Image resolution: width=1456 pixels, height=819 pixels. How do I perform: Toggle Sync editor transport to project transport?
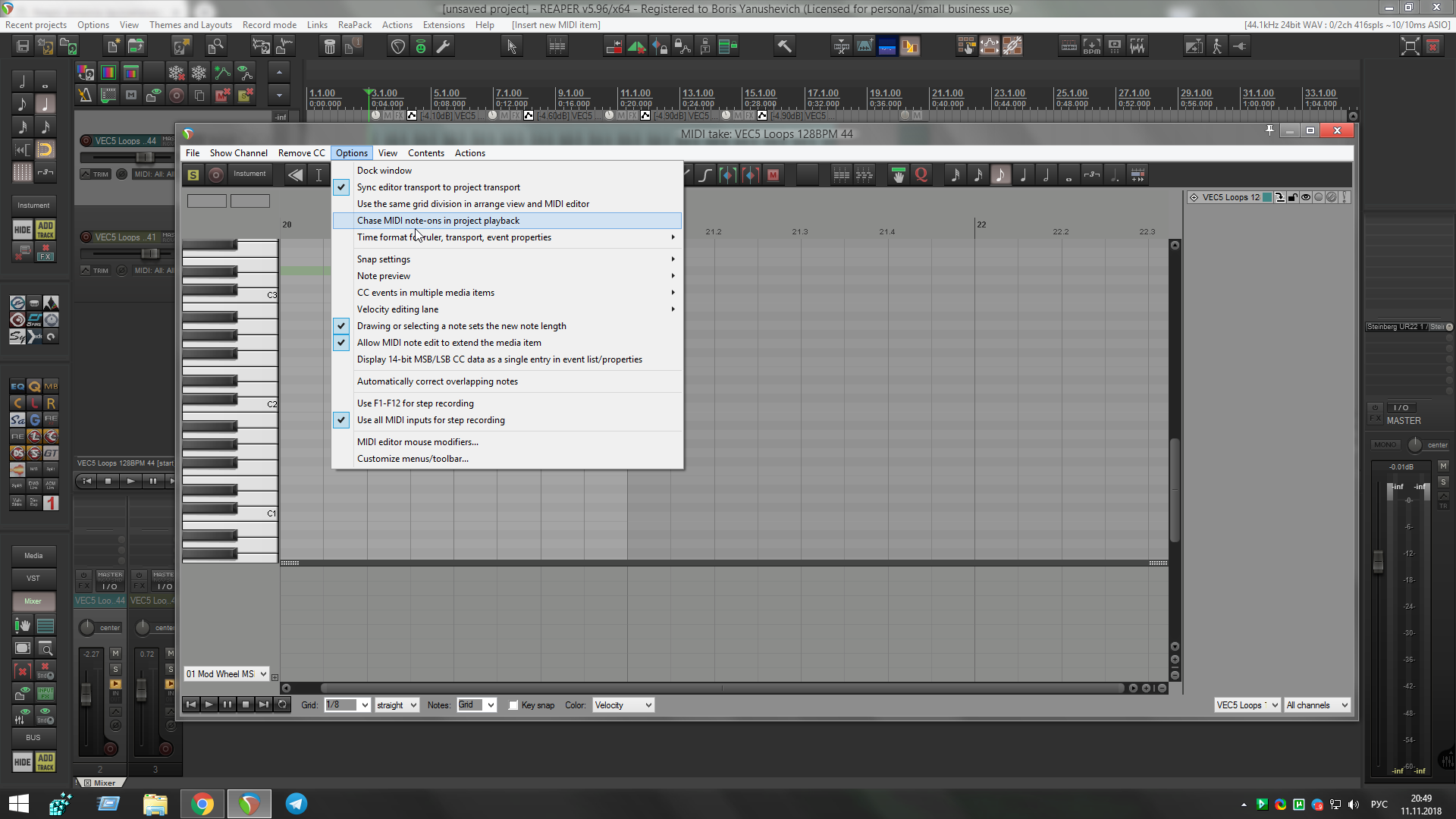[x=438, y=187]
